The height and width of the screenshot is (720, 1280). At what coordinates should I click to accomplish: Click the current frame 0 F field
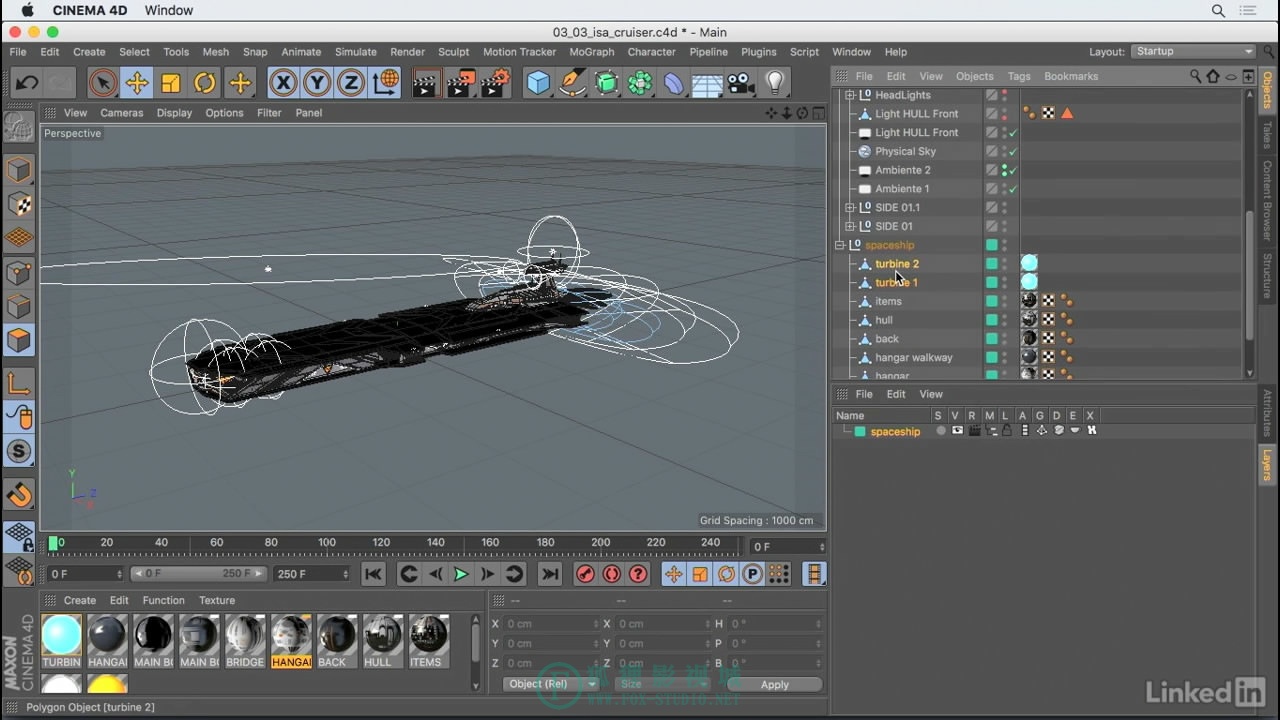788,547
